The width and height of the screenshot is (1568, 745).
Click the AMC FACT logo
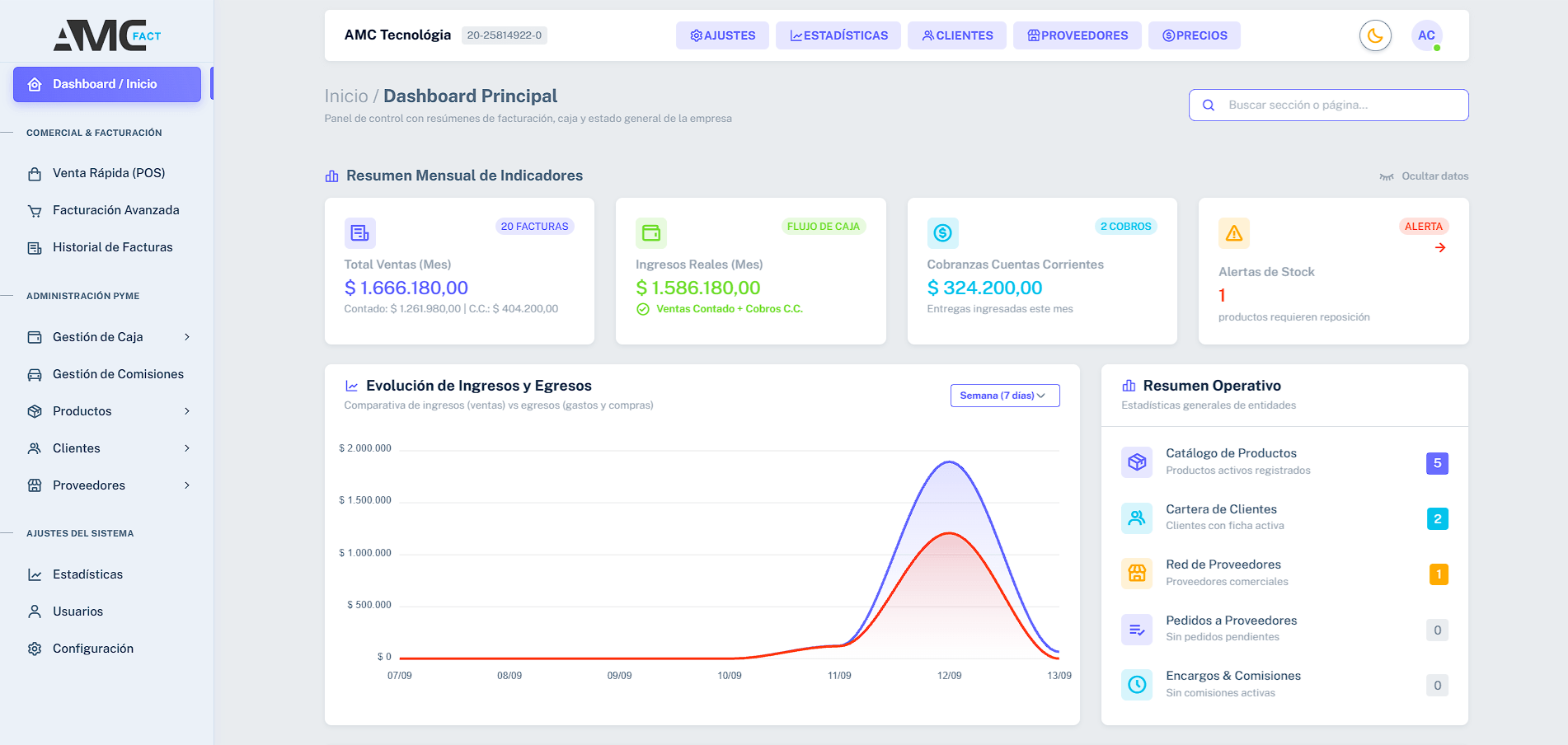coord(107,35)
